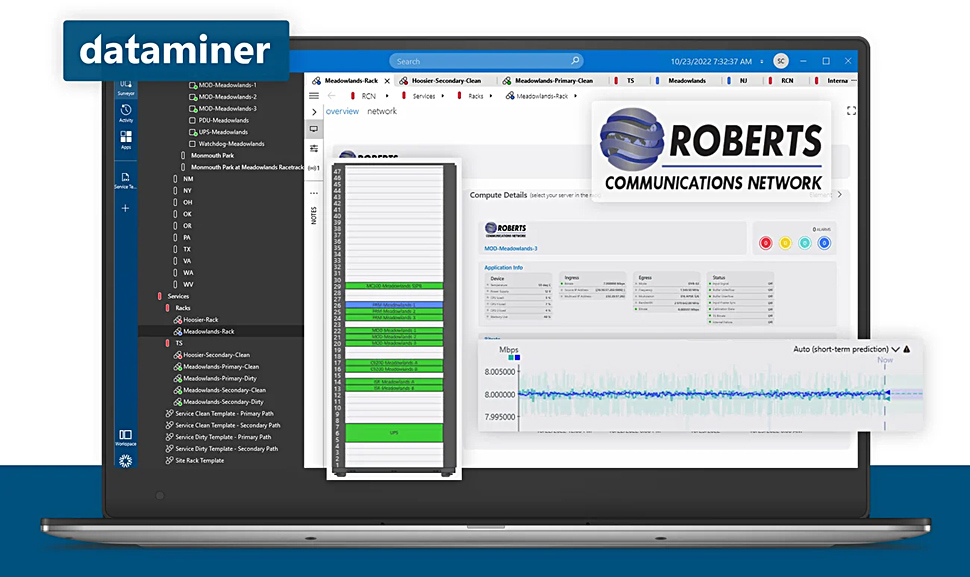
Task: Open the Workspace panel icon
Action: click(126, 436)
